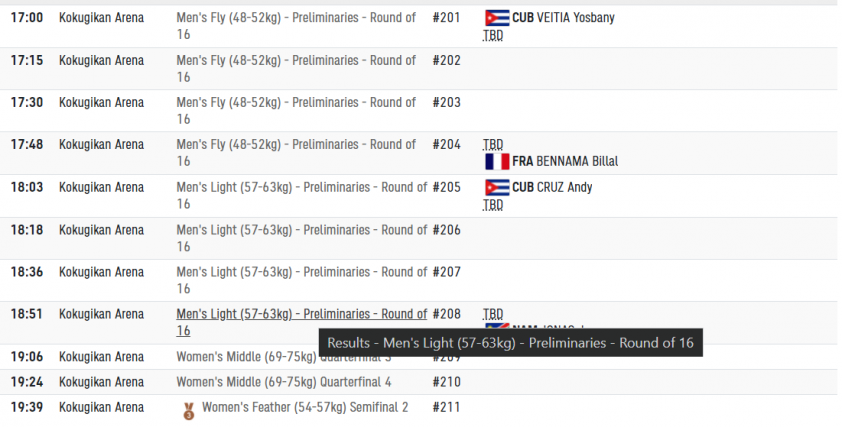Image resolution: width=842 pixels, height=427 pixels.
Task: Click the French flag beside BENNAMA Billal
Action: [497, 161]
